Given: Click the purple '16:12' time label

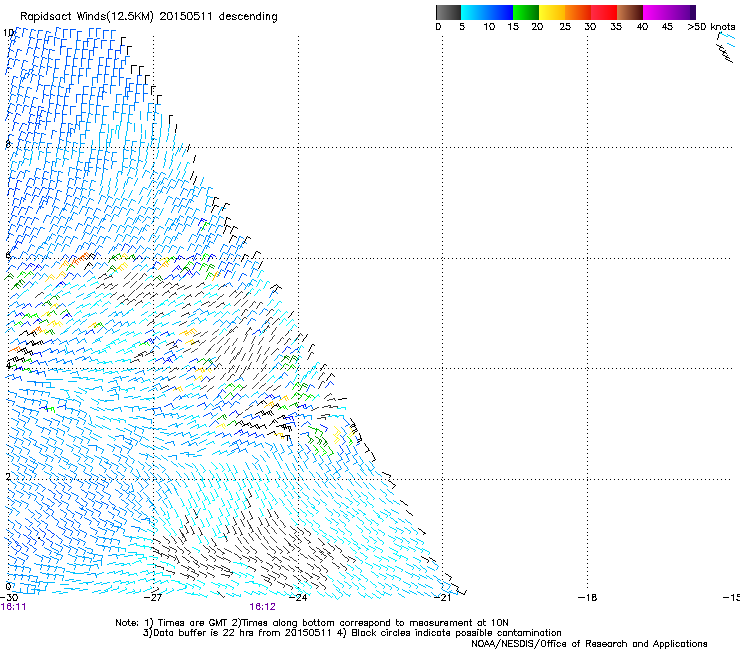Looking at the screenshot, I should pyautogui.click(x=262, y=607).
